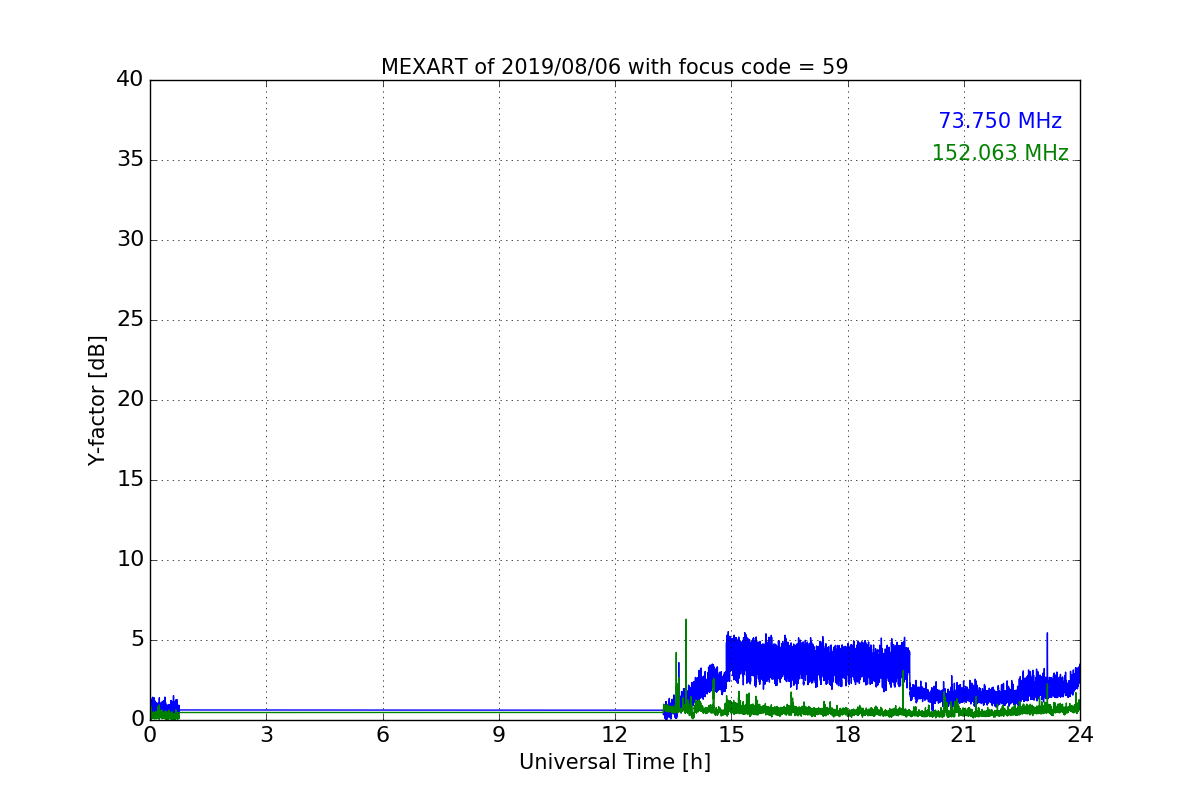Click the x-axis tick label 15

click(731, 735)
